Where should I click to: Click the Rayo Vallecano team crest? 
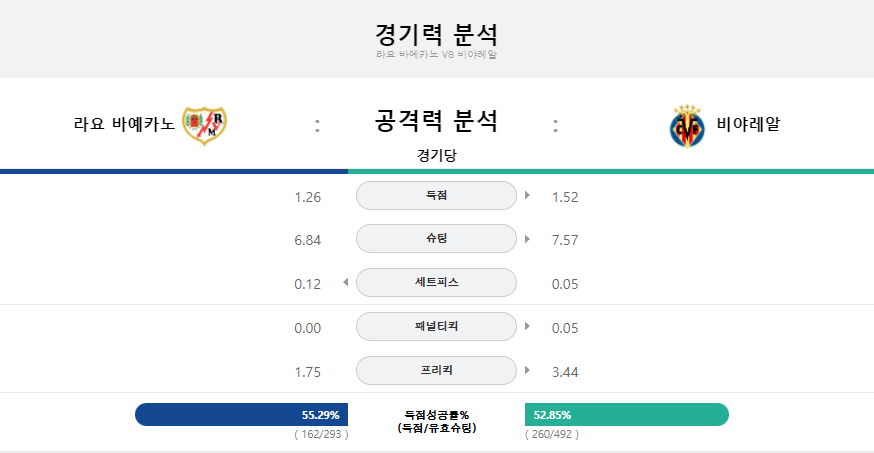click(x=205, y=125)
